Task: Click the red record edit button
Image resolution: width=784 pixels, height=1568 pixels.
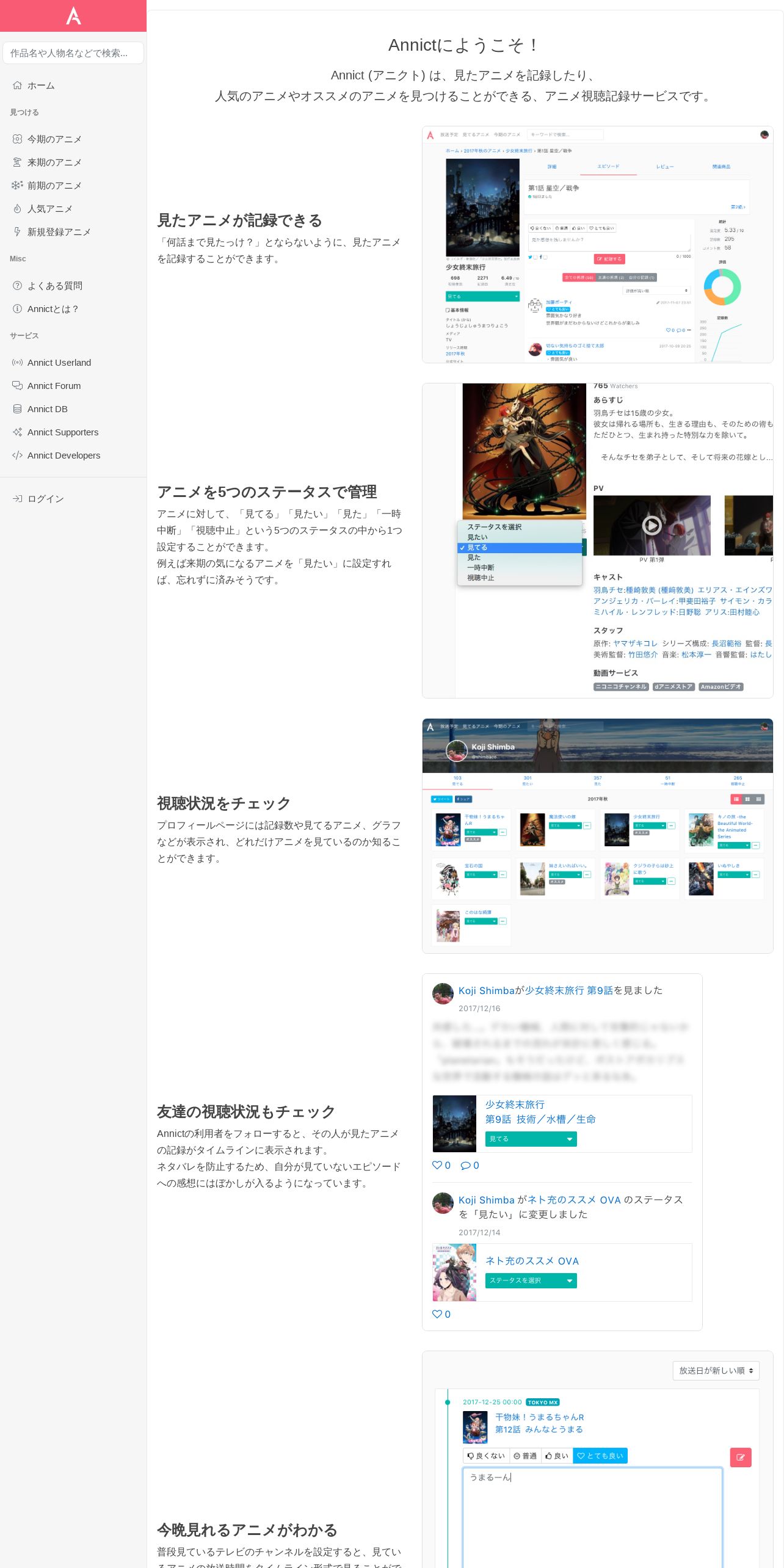Action: (x=741, y=1457)
